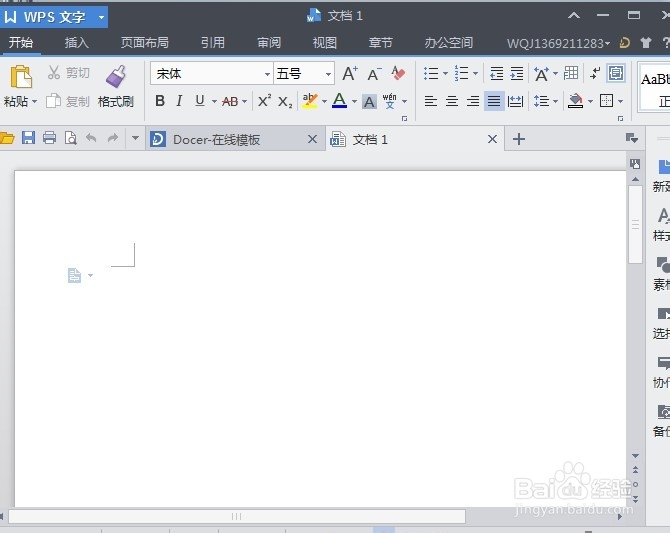Clear formatting with eraser icon
The height and width of the screenshot is (533, 670).
(398, 74)
